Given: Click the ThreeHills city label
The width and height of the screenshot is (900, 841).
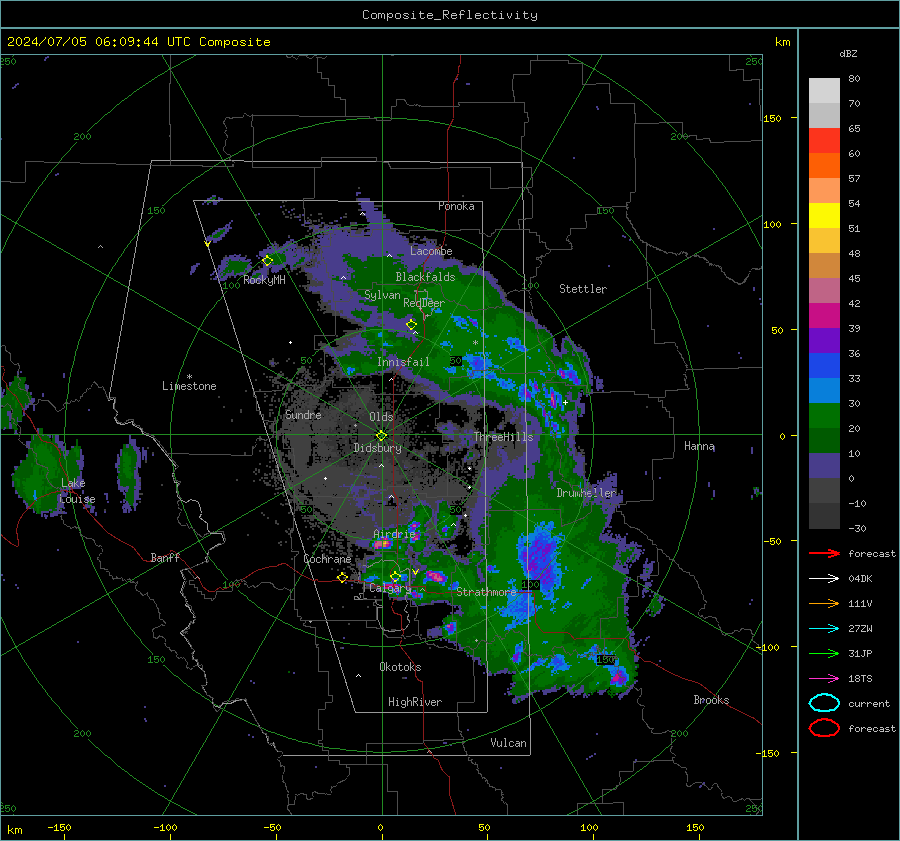Looking at the screenshot, I should click(503, 437).
